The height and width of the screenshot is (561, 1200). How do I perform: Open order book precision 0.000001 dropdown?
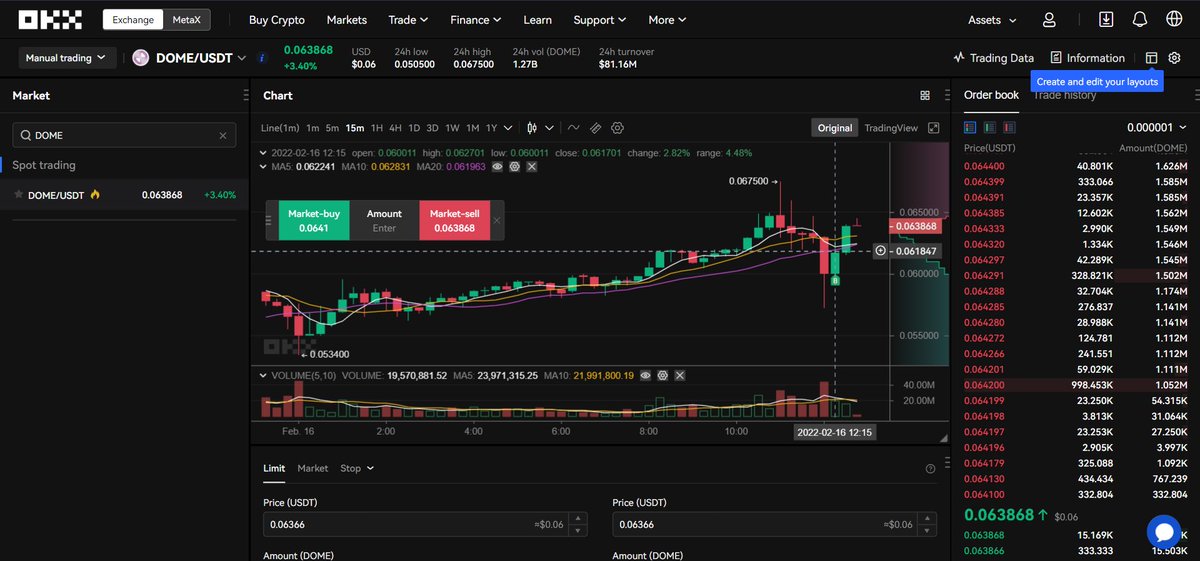1156,128
